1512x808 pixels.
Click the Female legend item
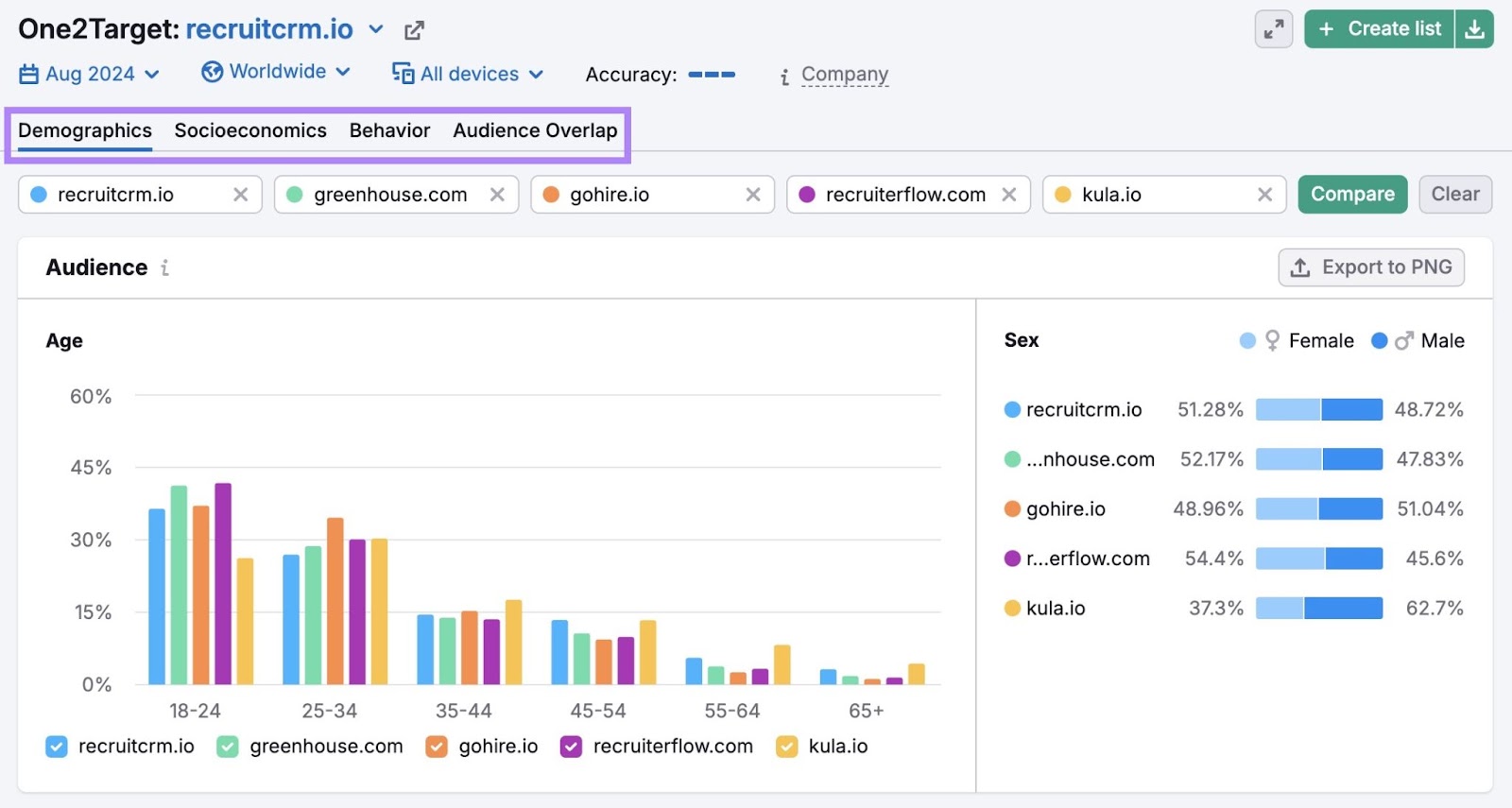pos(1297,341)
